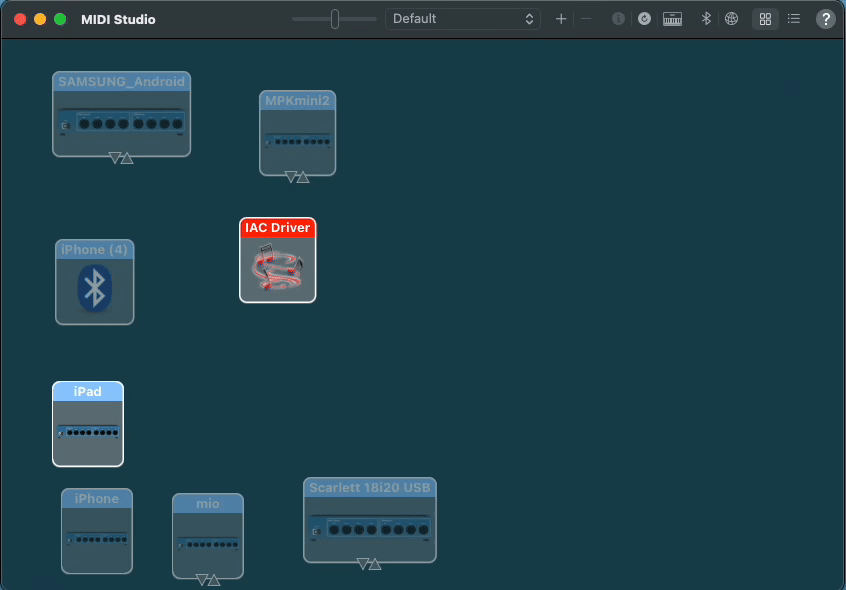Add a new external device
This screenshot has height=590, width=846.
pyautogui.click(x=561, y=19)
